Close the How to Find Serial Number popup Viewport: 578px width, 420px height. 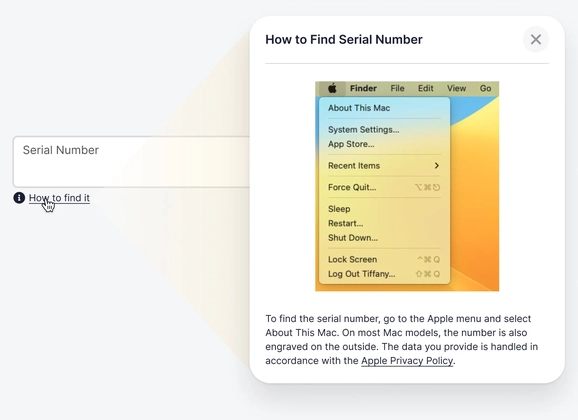(x=536, y=39)
